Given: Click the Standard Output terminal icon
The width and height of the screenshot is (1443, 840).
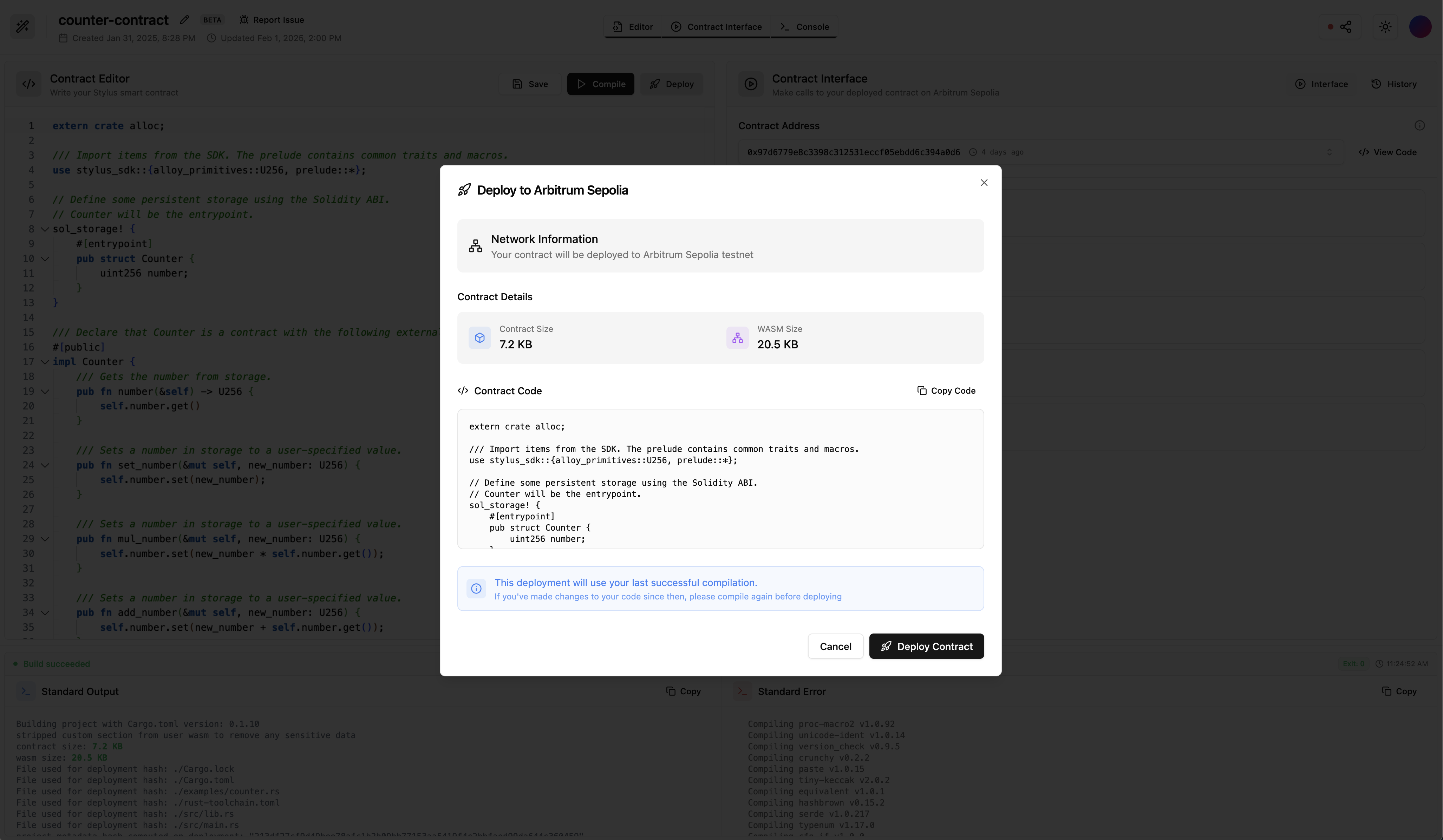Looking at the screenshot, I should click(x=25, y=691).
